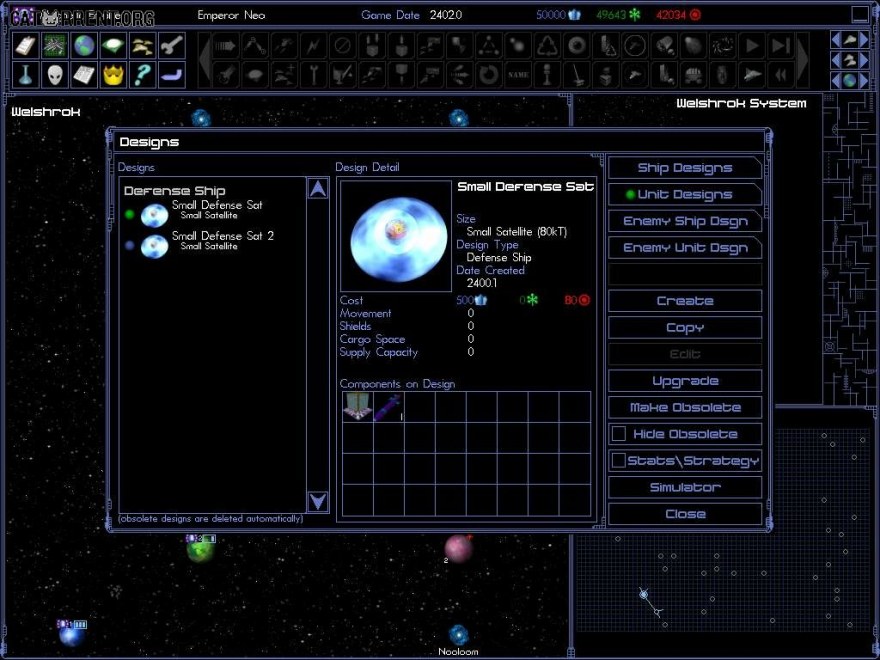
Task: Open the Log newspaper icon
Action: pos(84,75)
